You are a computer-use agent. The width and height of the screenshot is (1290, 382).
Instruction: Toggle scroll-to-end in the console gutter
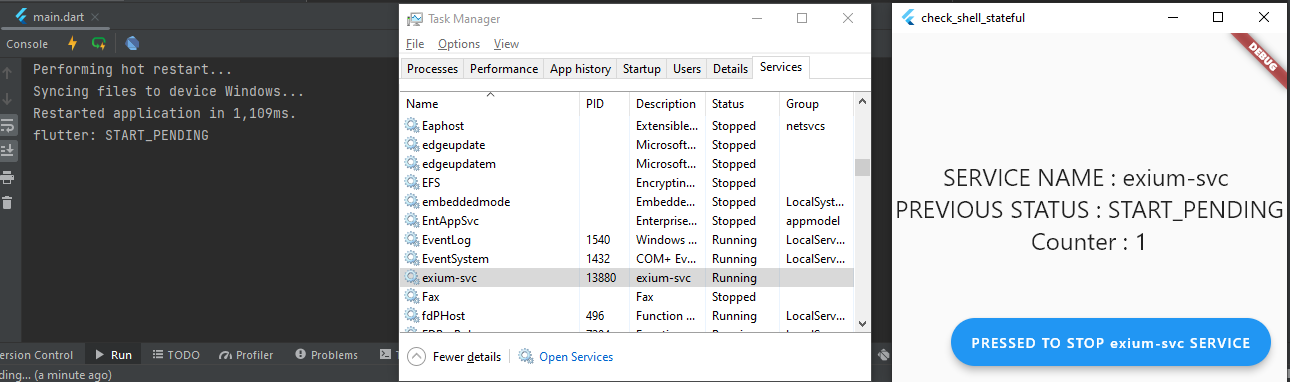pyautogui.click(x=7, y=151)
